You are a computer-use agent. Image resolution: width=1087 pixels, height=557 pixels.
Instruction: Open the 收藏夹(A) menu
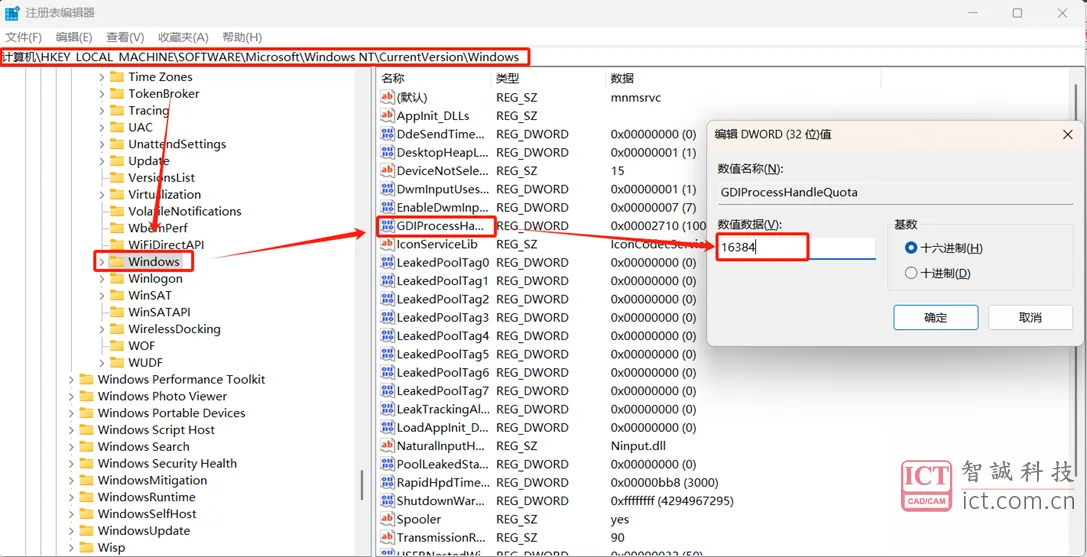183,37
